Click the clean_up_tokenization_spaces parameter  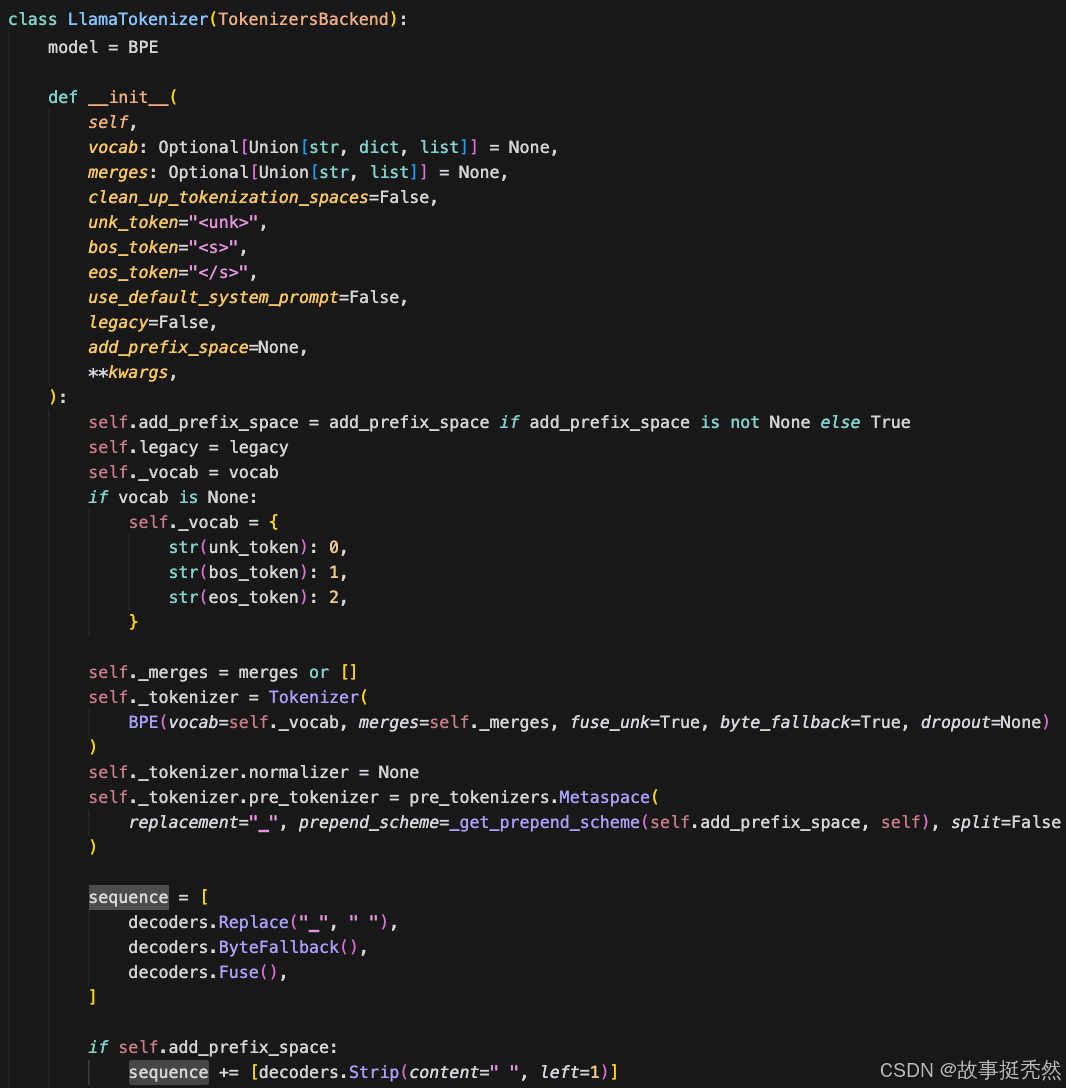point(228,197)
